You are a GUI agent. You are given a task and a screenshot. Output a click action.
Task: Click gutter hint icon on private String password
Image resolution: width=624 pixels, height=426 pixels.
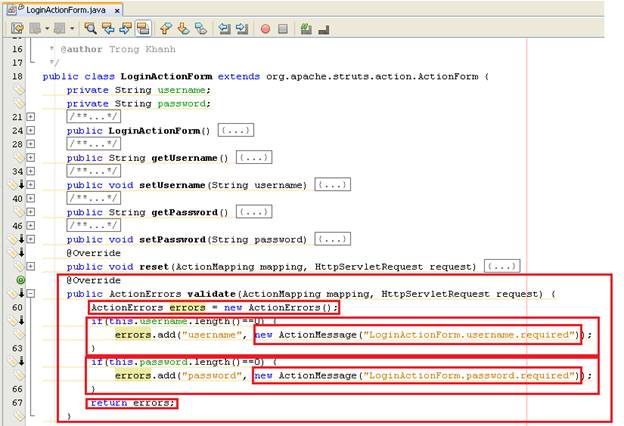coord(20,104)
